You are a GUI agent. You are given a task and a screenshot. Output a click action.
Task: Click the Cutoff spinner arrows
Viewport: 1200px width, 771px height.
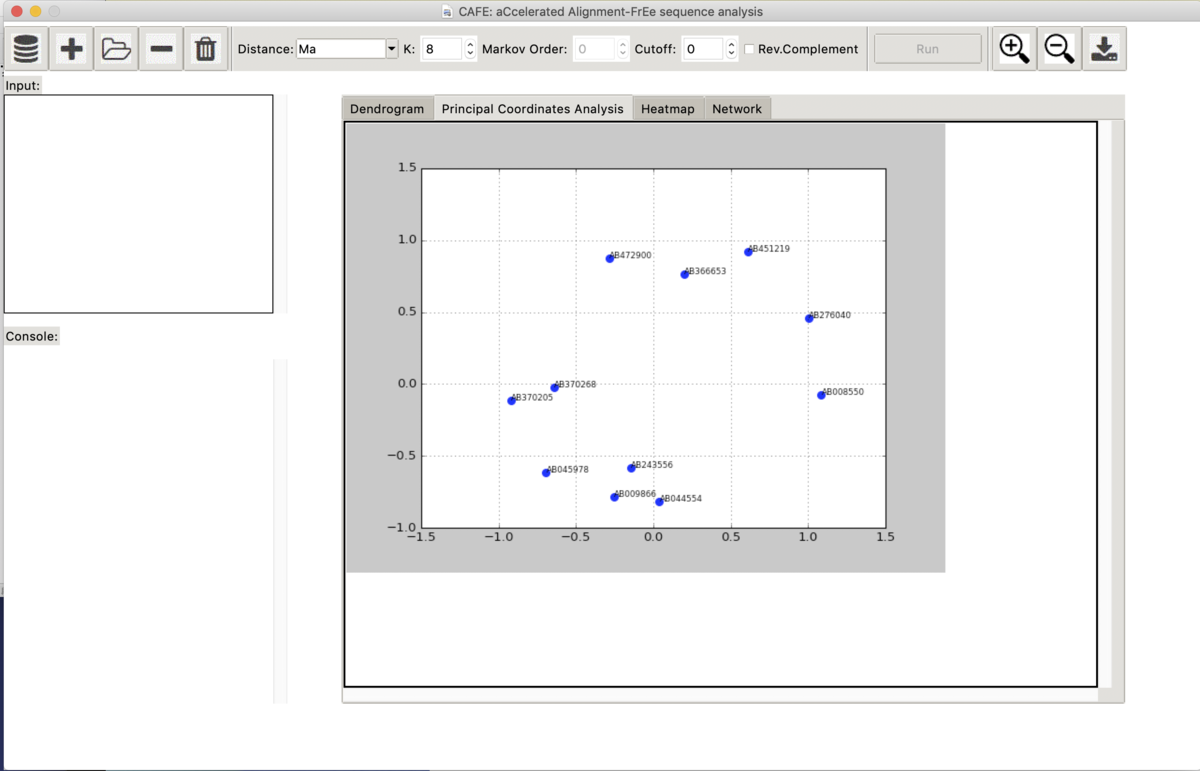point(731,49)
